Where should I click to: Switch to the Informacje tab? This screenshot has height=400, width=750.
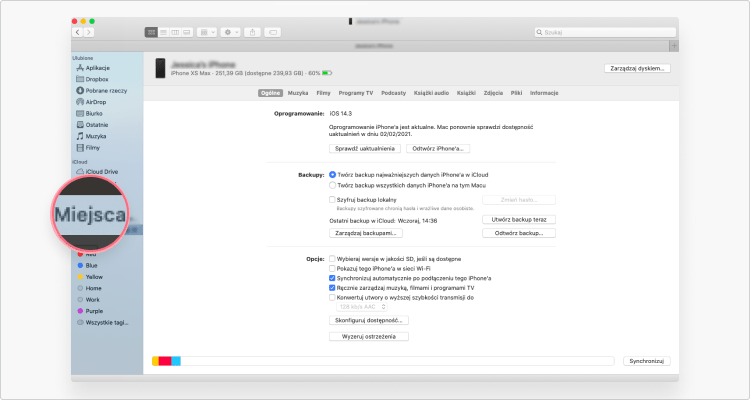point(544,93)
